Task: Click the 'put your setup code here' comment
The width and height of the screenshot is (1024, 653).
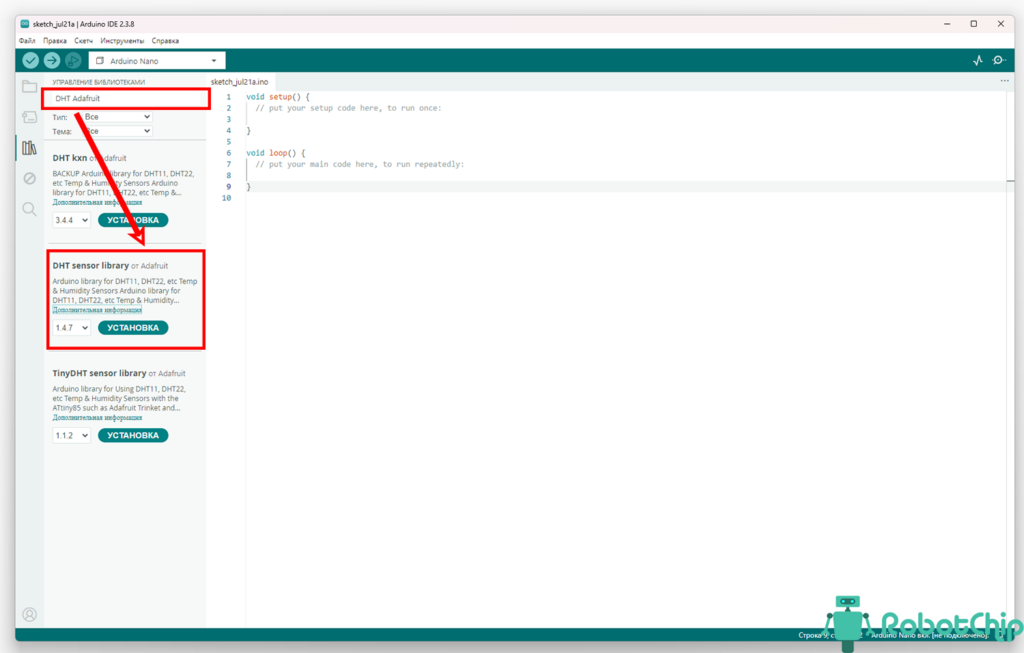Action: pos(348,108)
